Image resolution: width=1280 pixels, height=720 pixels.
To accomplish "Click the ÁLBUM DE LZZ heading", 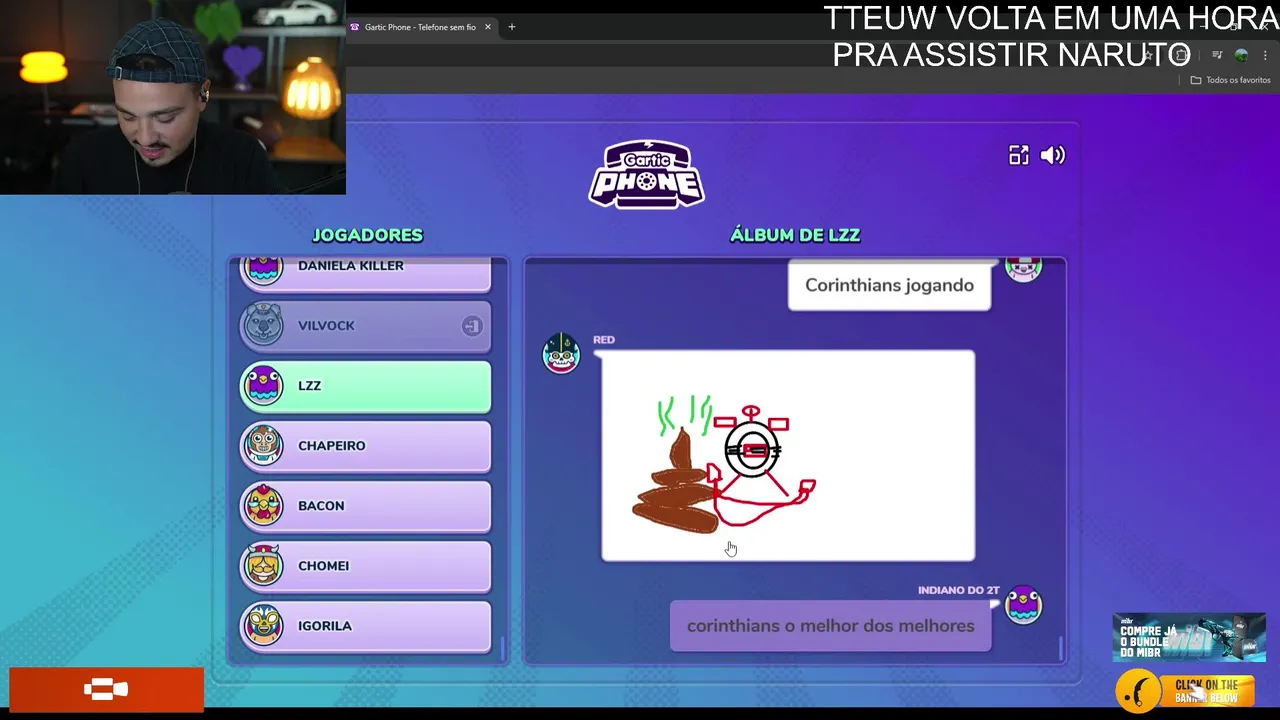I will point(795,235).
